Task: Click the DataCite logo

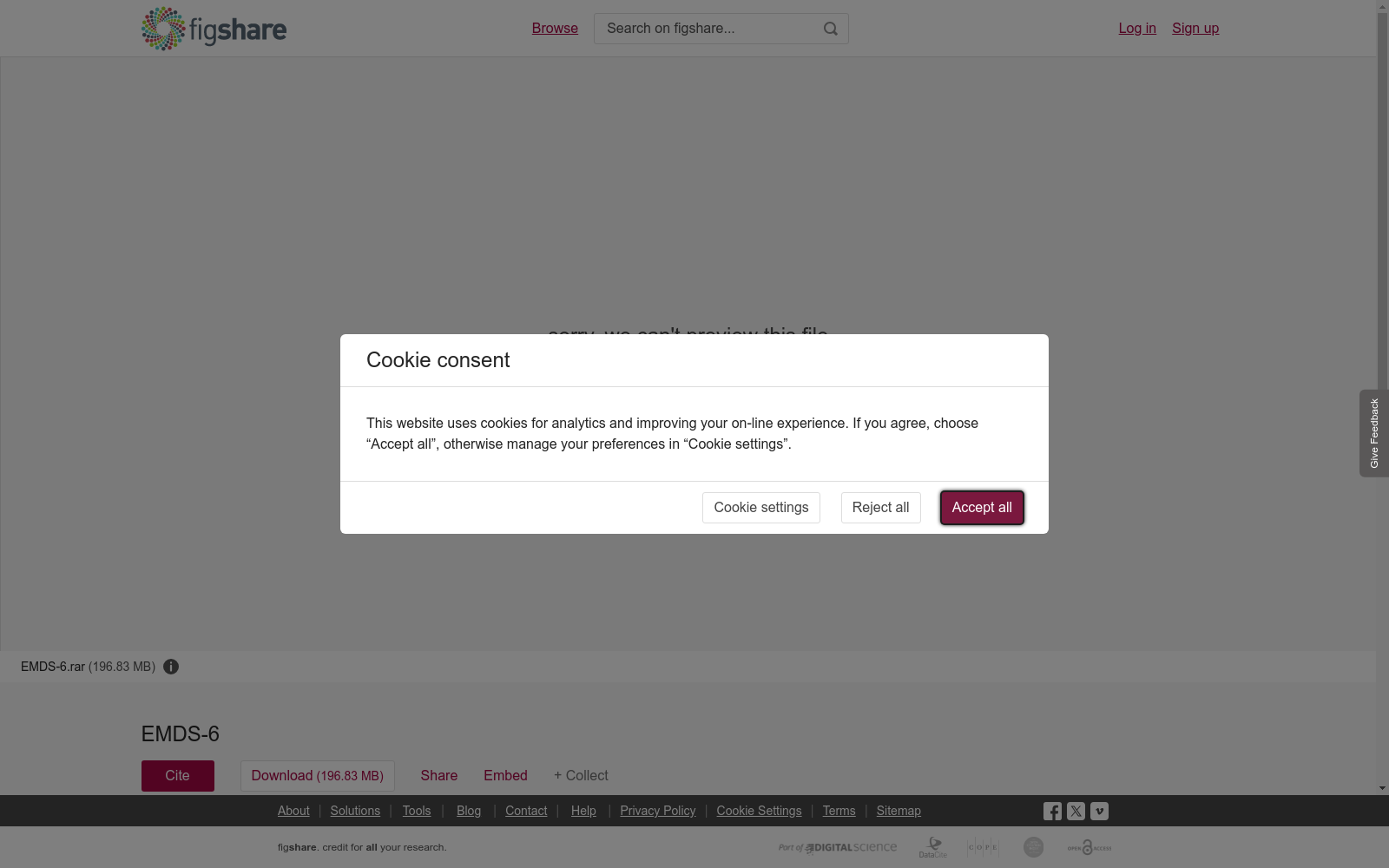Action: tap(933, 847)
